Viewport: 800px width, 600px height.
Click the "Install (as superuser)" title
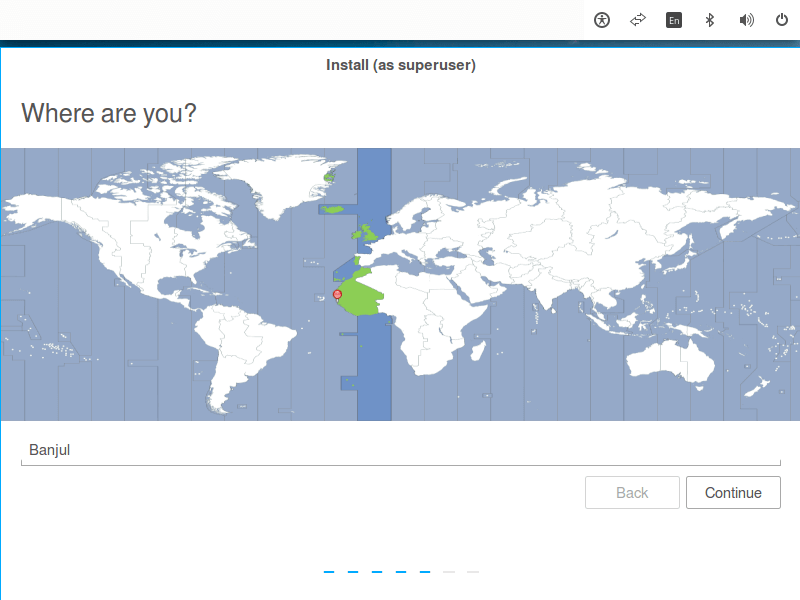401,65
